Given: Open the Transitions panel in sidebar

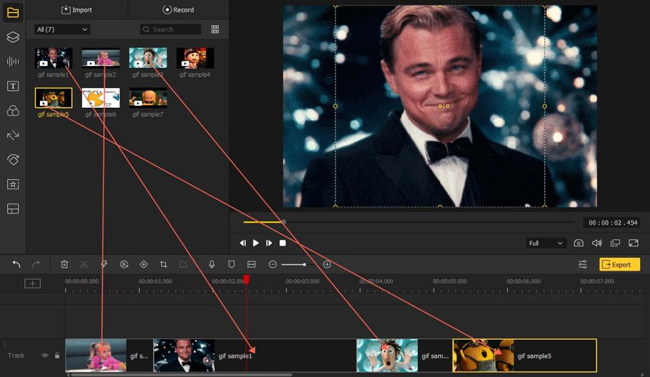Looking at the screenshot, I should coord(13,135).
